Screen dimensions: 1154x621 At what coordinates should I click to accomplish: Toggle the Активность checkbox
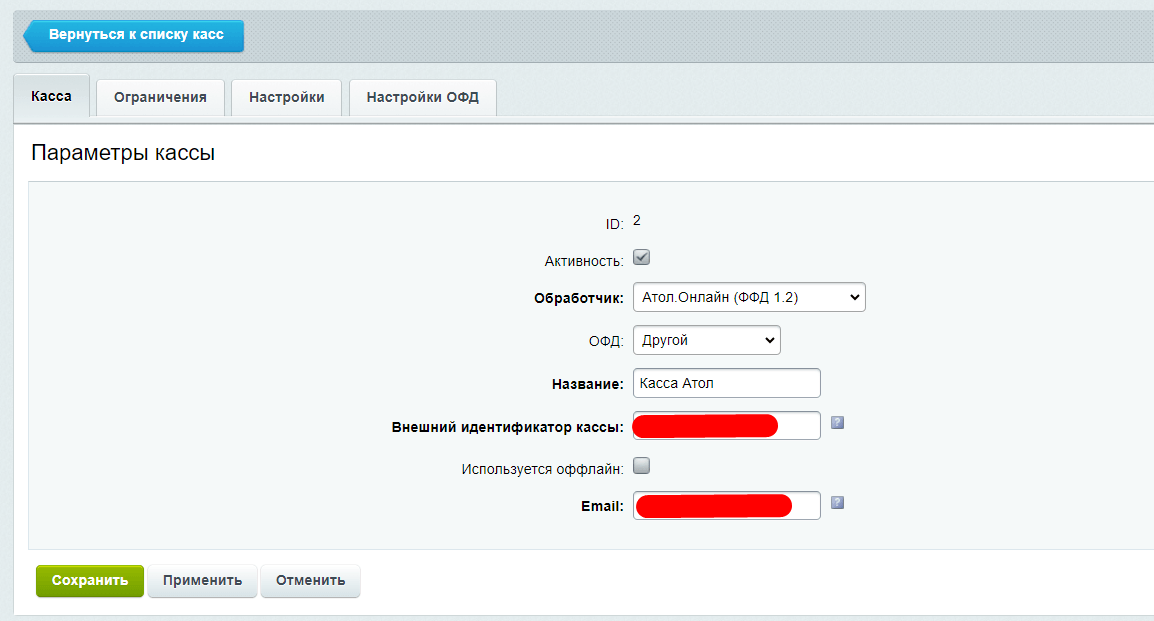[x=642, y=258]
